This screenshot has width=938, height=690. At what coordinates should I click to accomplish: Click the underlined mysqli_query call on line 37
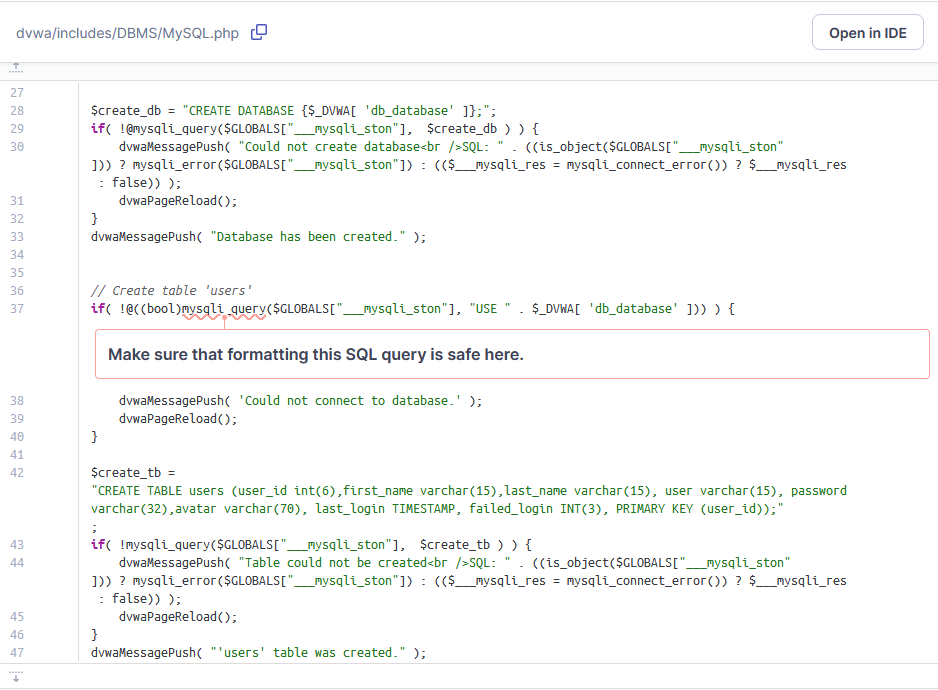pyautogui.click(x=223, y=309)
